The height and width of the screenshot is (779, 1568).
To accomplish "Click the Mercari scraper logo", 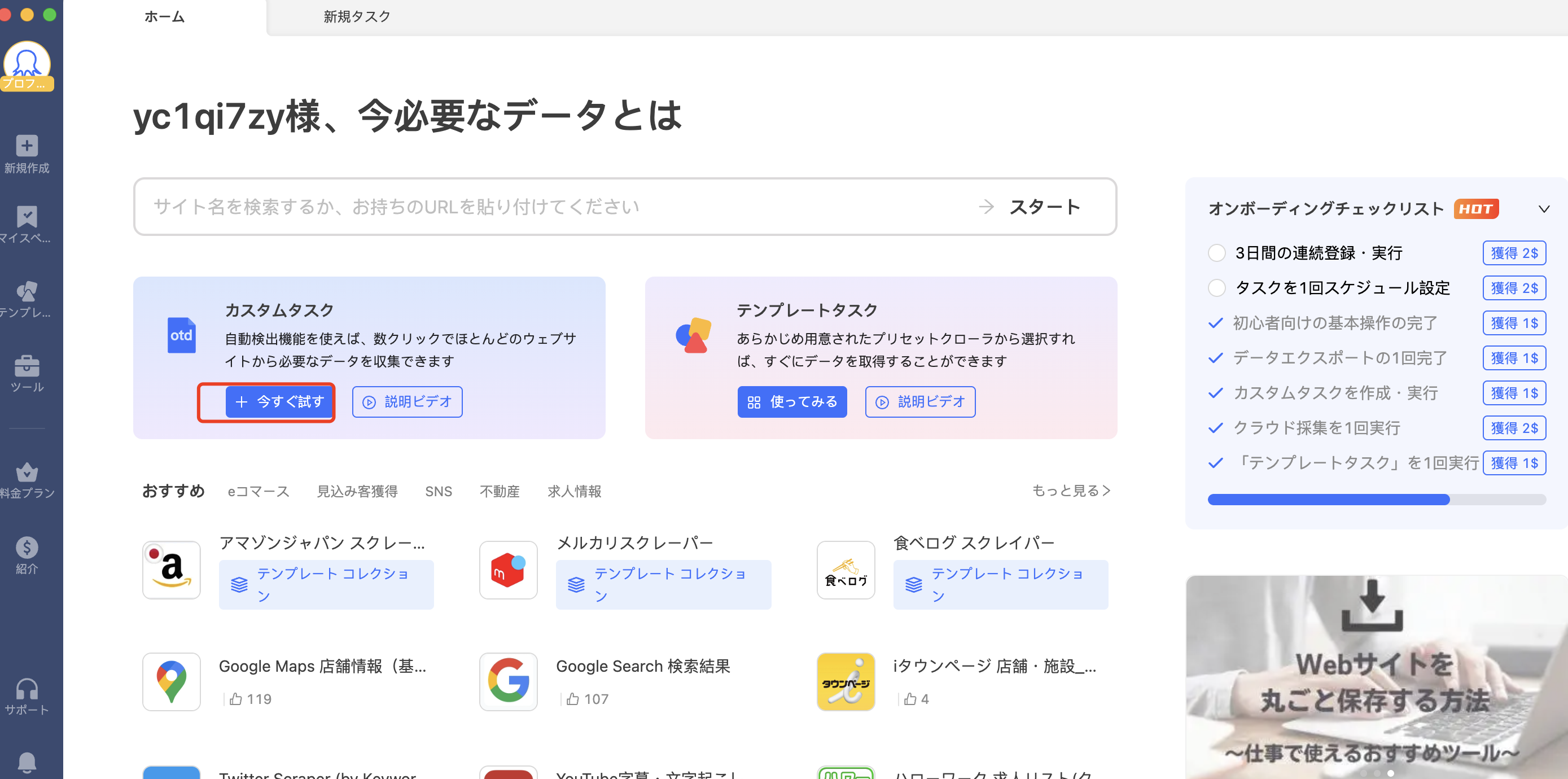I will [x=508, y=570].
